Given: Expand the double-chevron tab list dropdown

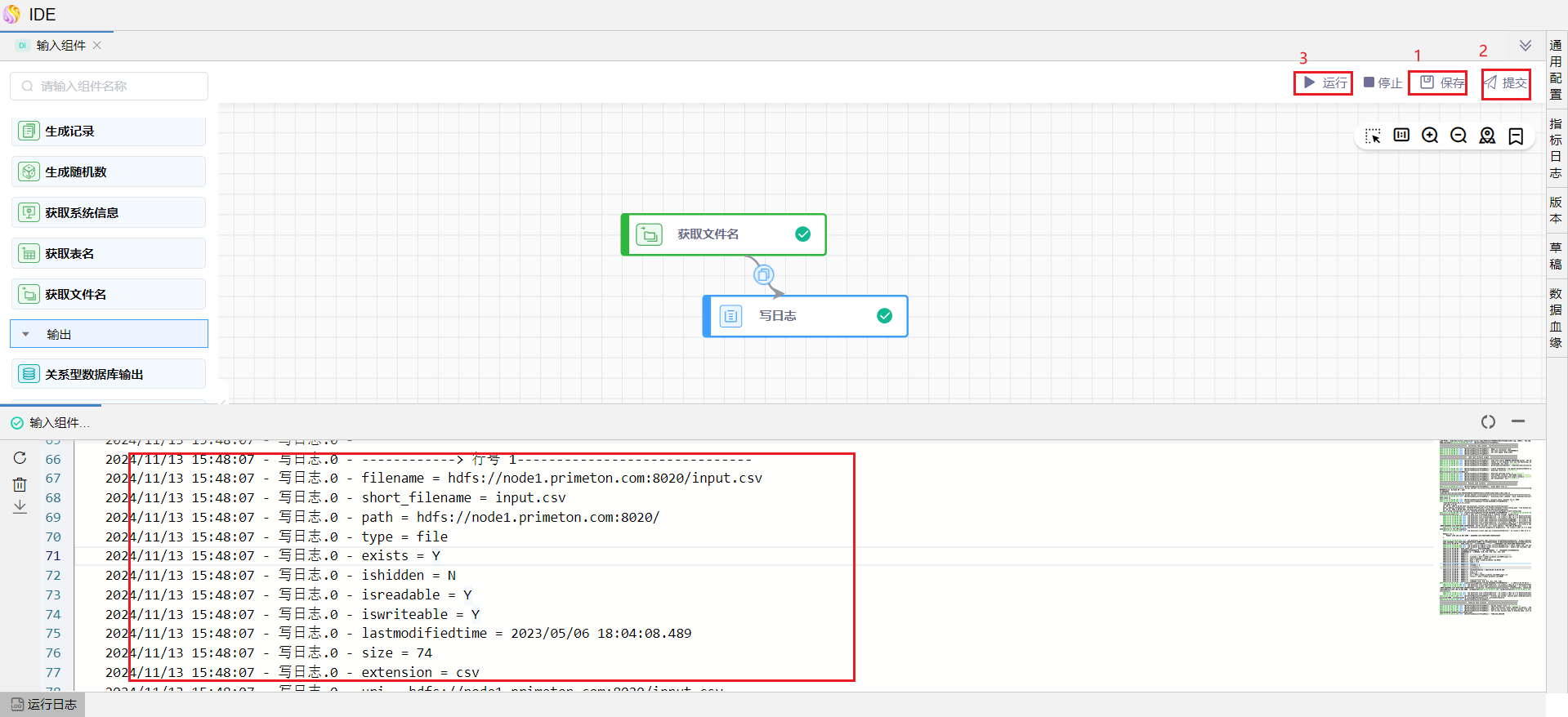Looking at the screenshot, I should [1526, 46].
